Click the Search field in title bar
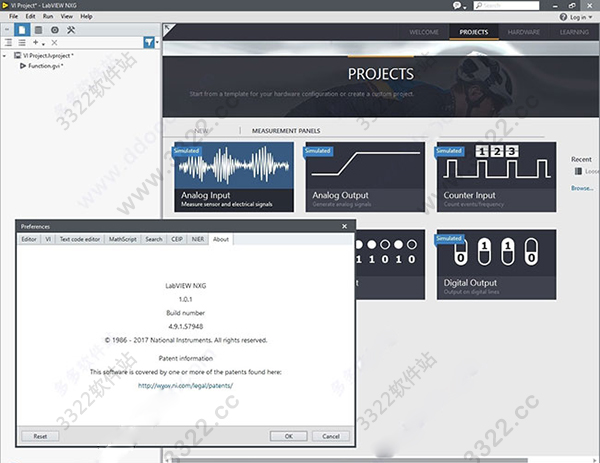 point(506,5)
